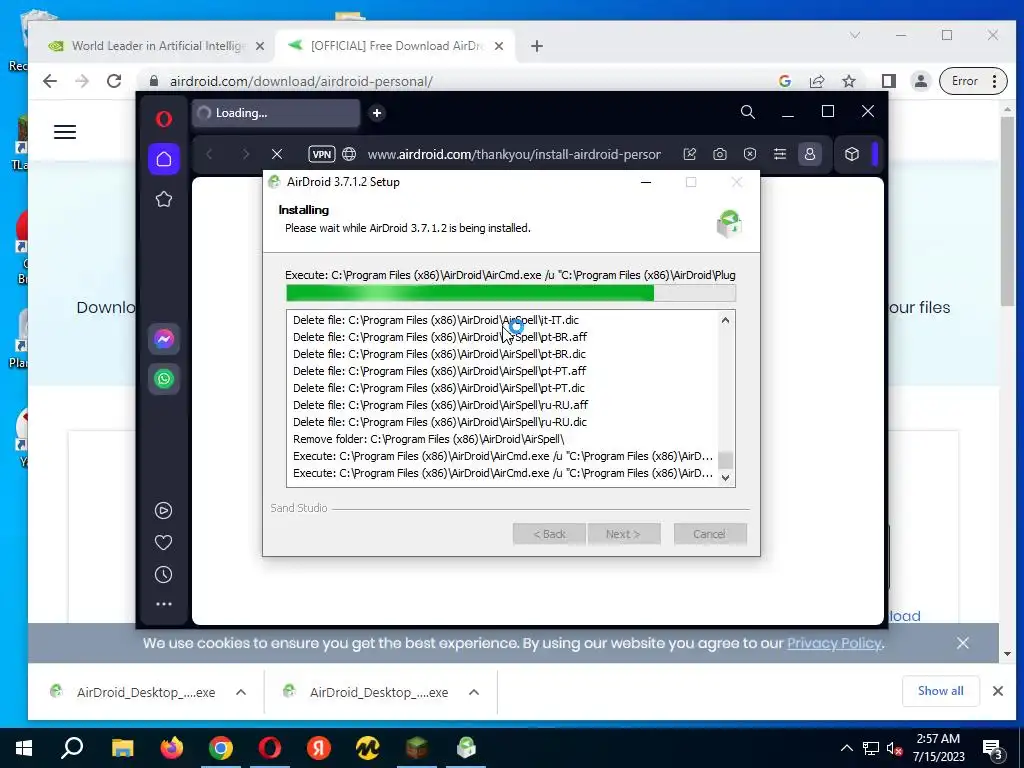Minimize the AirDroid Setup window

(x=646, y=182)
